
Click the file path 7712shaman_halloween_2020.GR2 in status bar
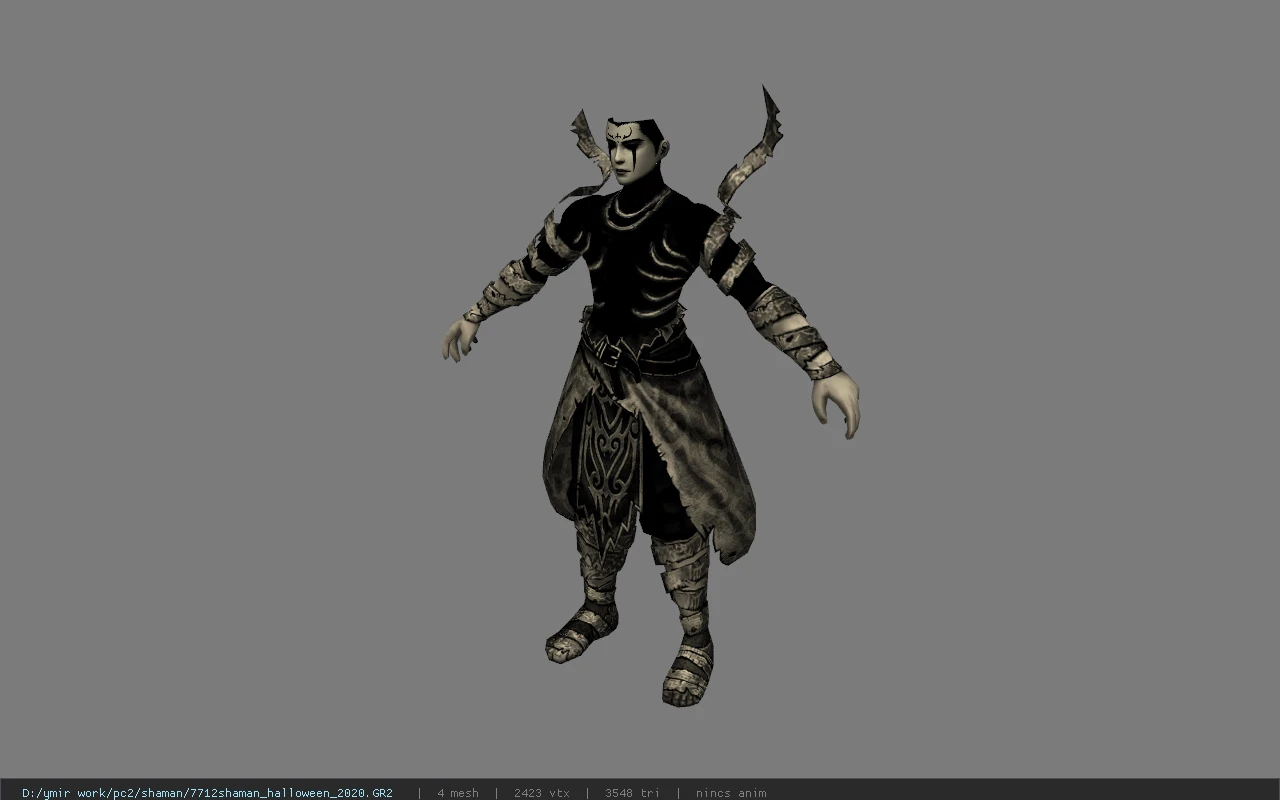pyautogui.click(x=207, y=793)
